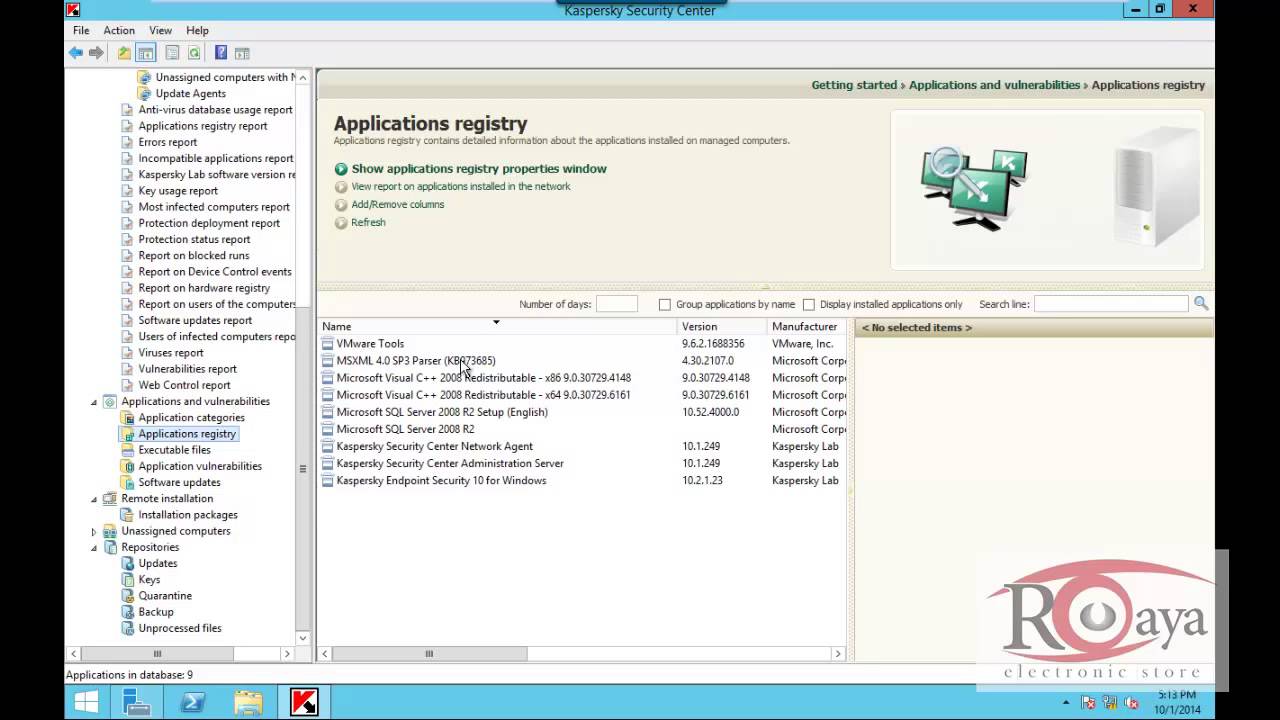Viewport: 1280px width, 720px height.
Task: Click the Name column sort arrow
Action: (x=496, y=323)
